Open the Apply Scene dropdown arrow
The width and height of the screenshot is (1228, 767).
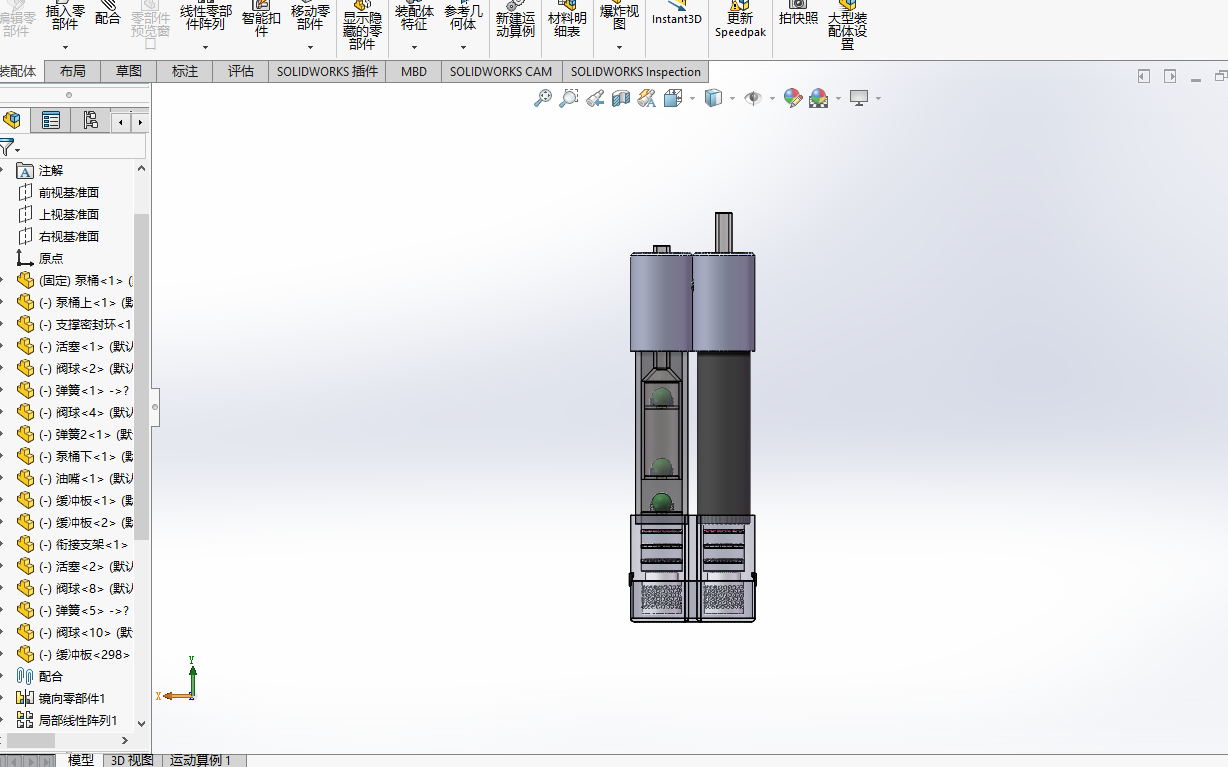coord(838,98)
